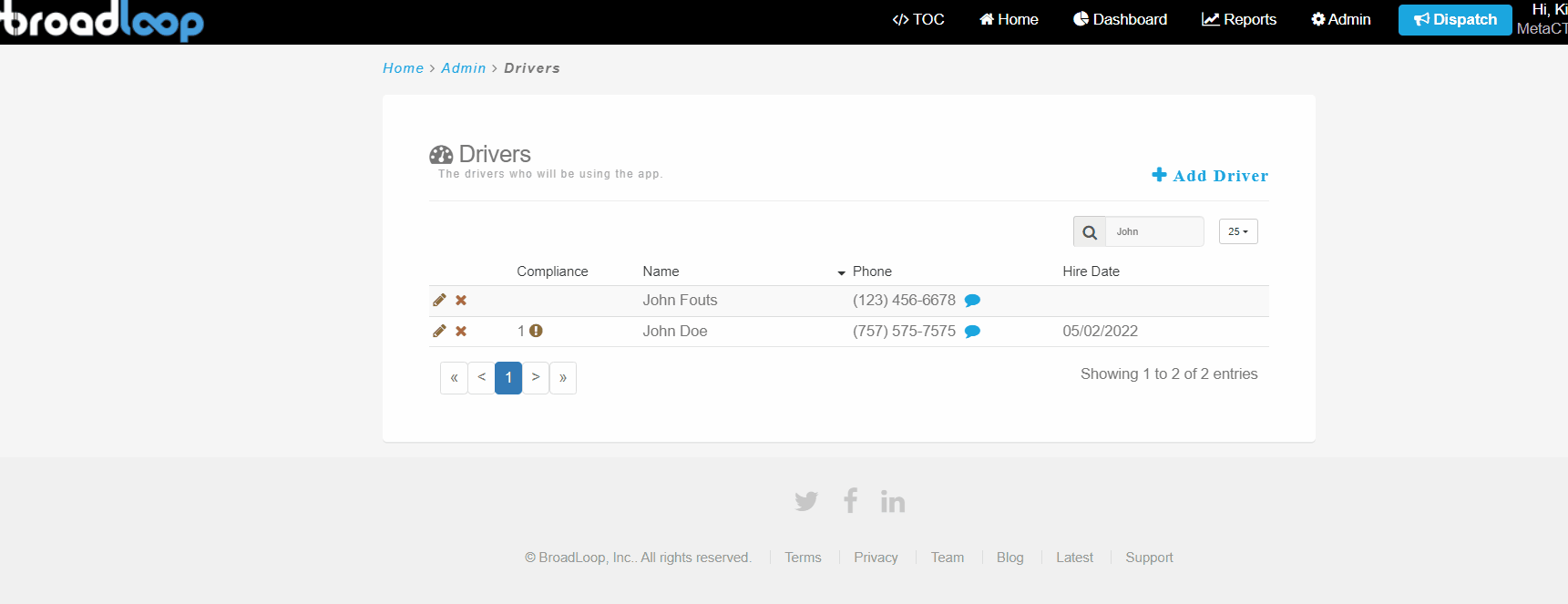Open Terms footer link
This screenshot has height=604, width=1568.
tap(803, 558)
